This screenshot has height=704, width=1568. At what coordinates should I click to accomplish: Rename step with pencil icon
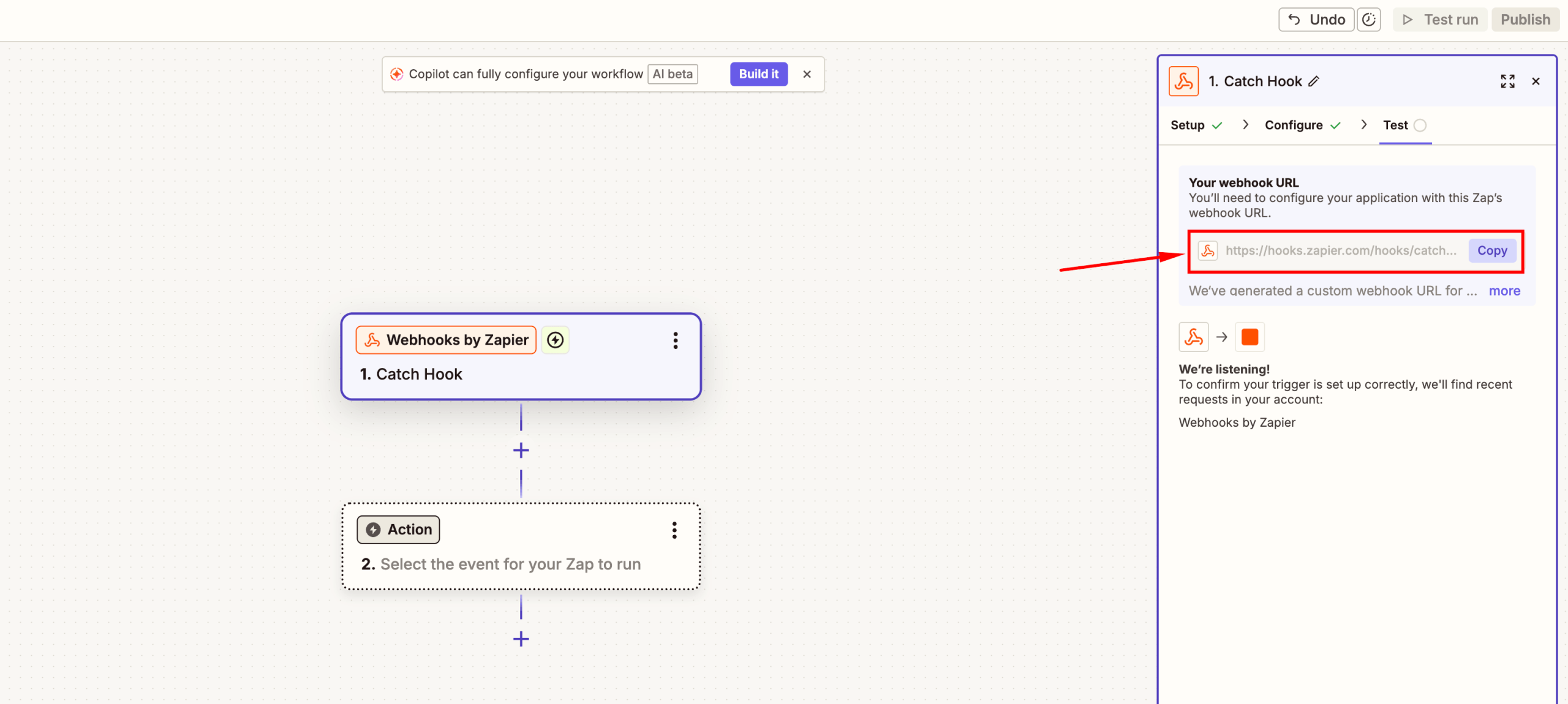click(x=1314, y=81)
